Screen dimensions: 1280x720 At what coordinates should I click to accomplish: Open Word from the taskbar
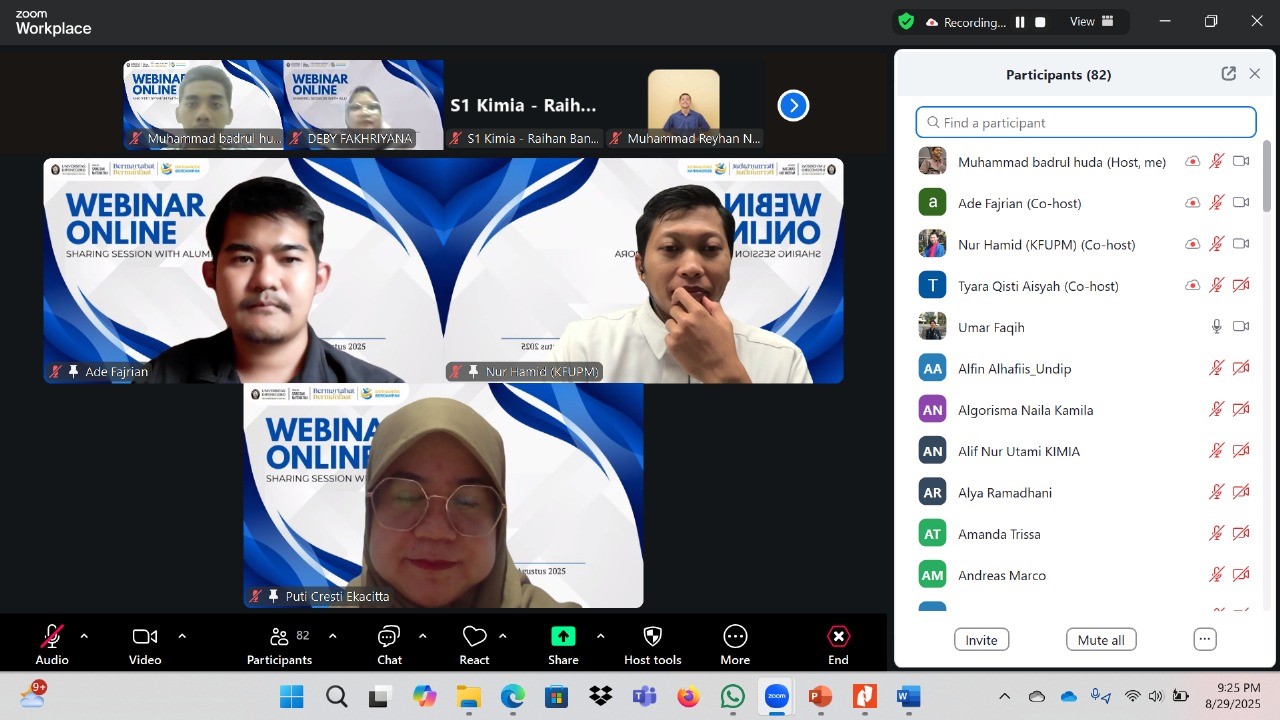pos(909,697)
